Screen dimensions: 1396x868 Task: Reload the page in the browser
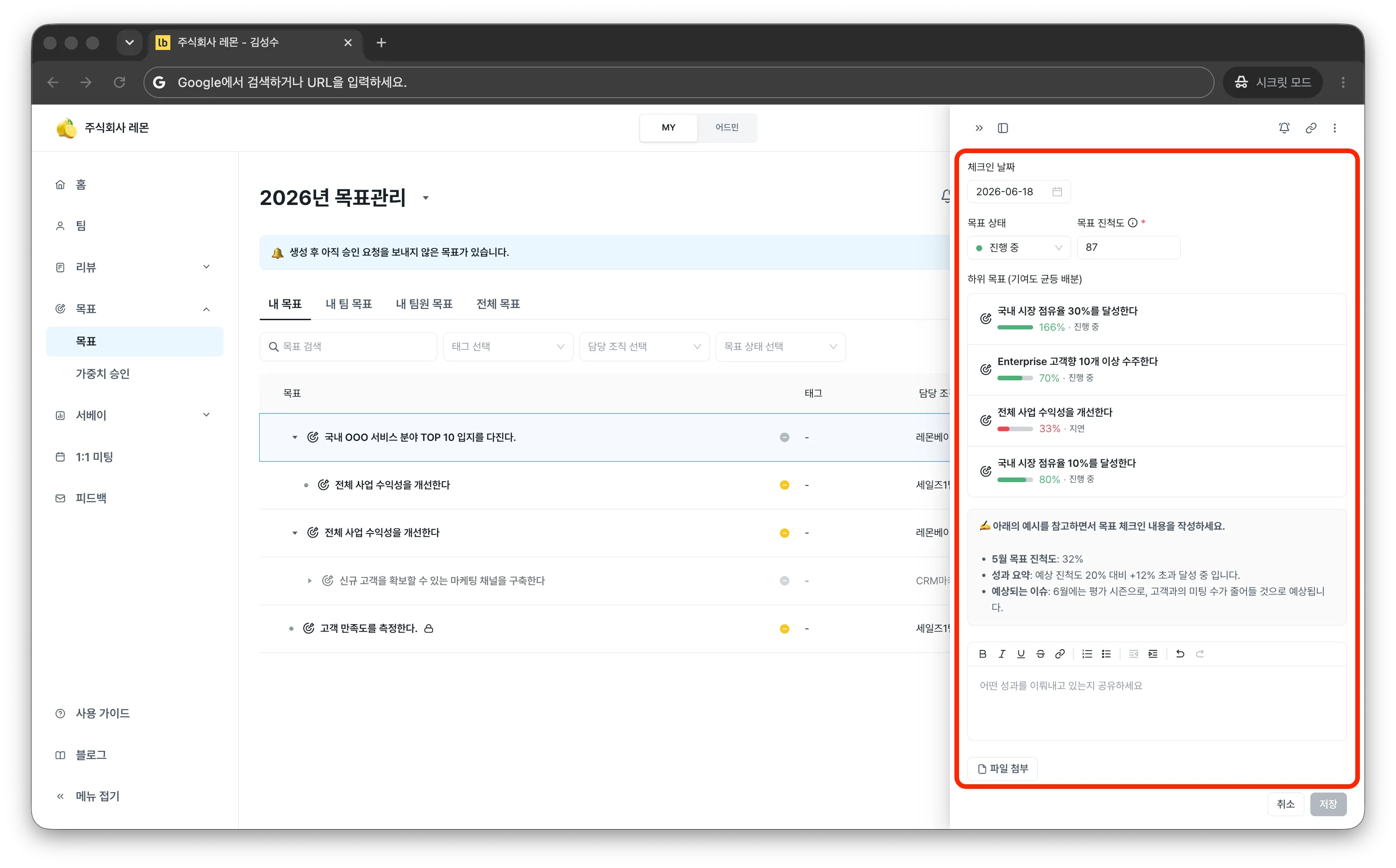[x=119, y=83]
